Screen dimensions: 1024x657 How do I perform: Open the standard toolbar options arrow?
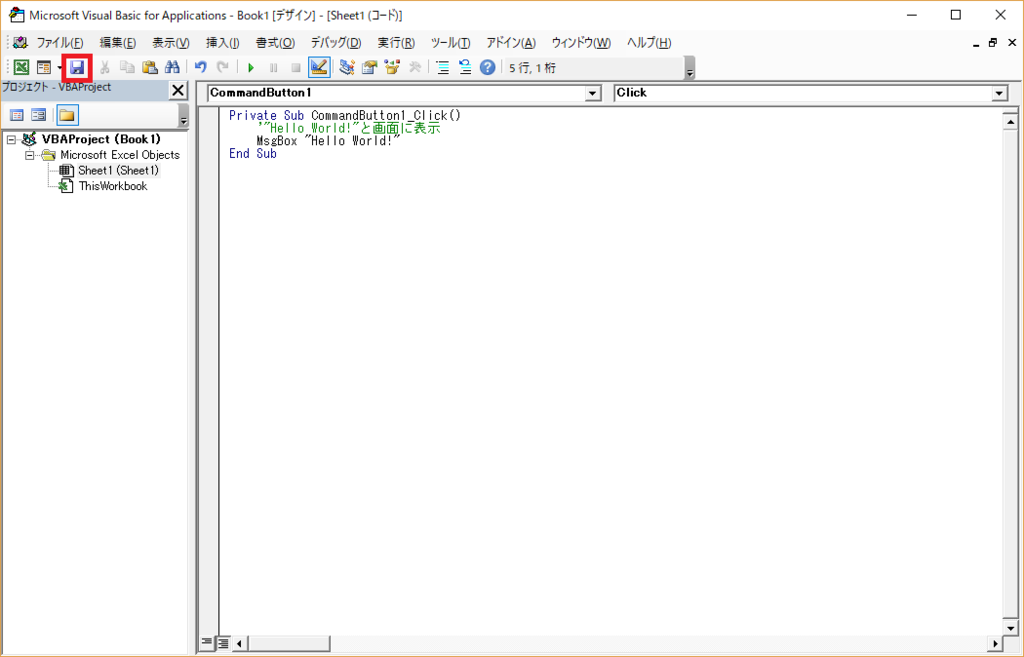coord(690,69)
